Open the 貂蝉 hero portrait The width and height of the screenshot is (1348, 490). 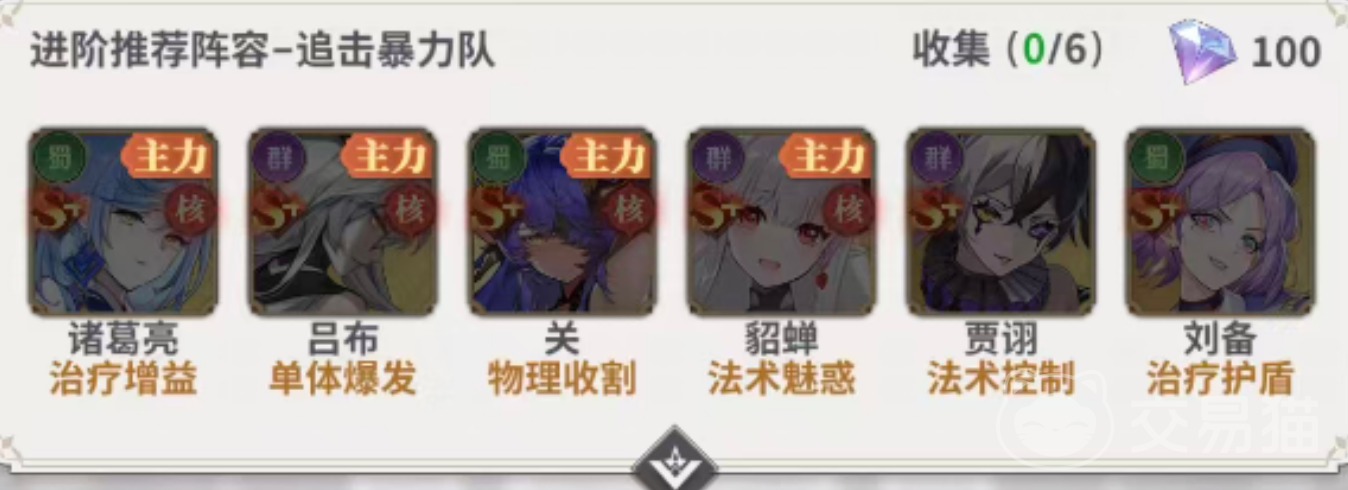pyautogui.click(x=782, y=222)
